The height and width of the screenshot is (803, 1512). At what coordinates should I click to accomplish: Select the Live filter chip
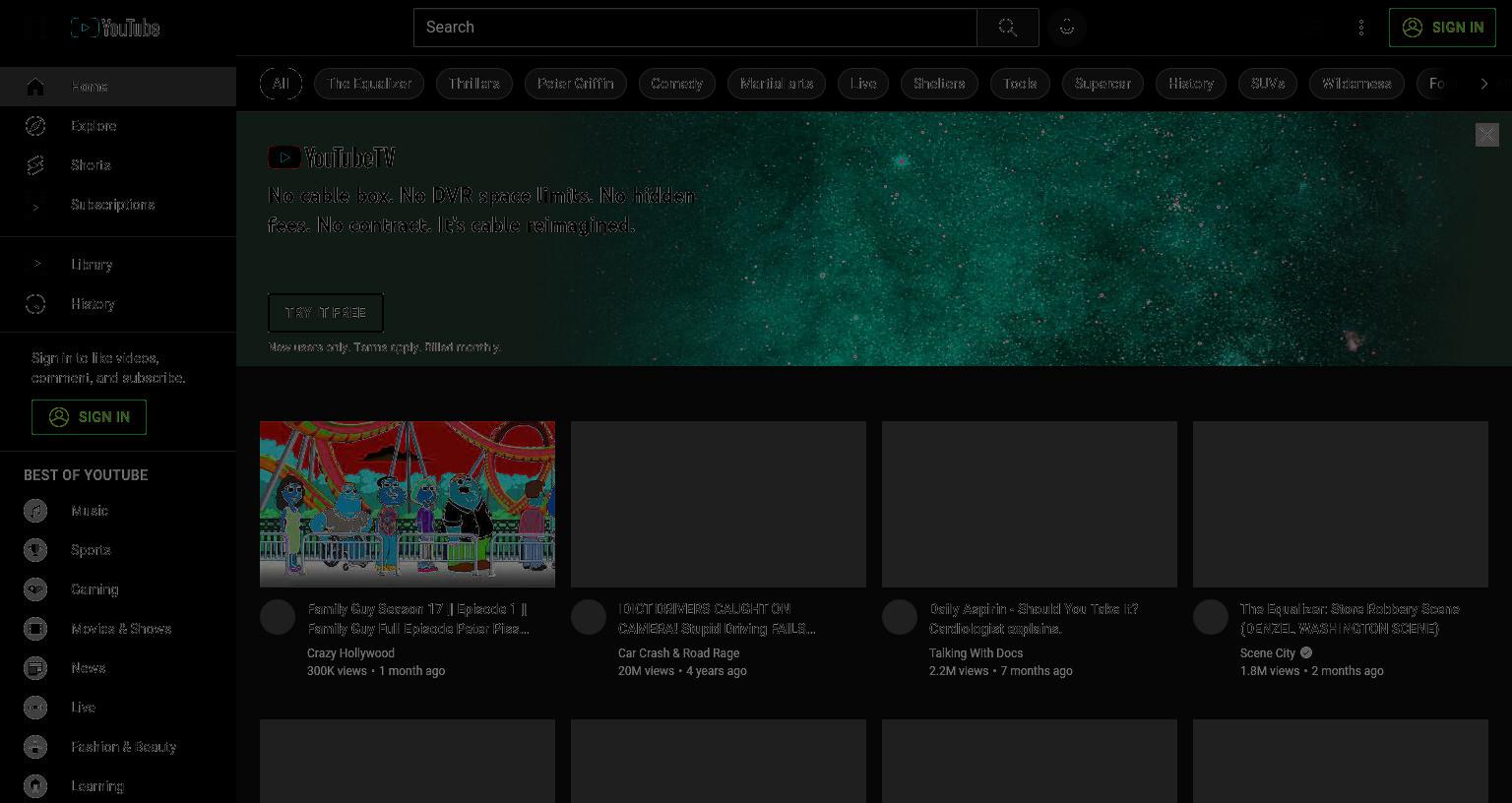[863, 84]
